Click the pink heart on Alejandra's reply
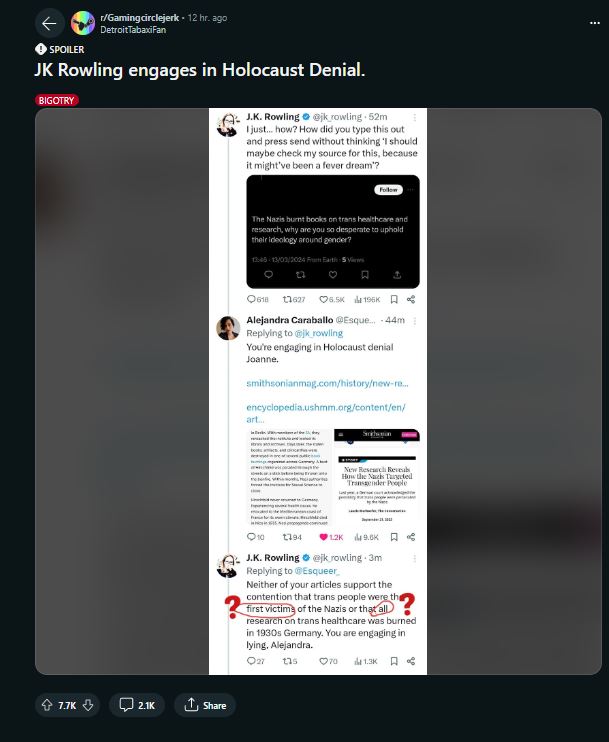The image size is (609, 742). click(324, 537)
